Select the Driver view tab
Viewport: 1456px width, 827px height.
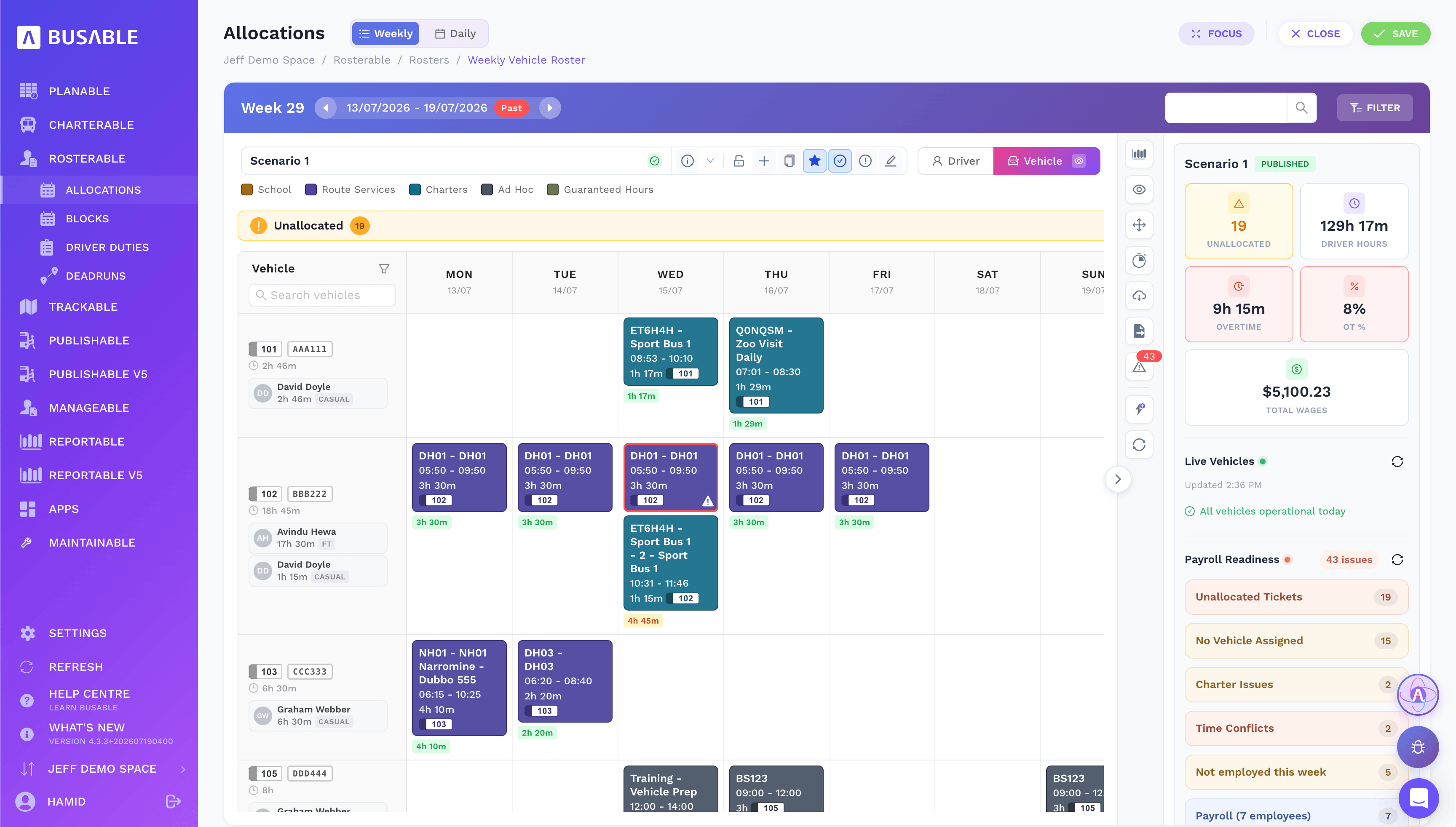(956, 161)
